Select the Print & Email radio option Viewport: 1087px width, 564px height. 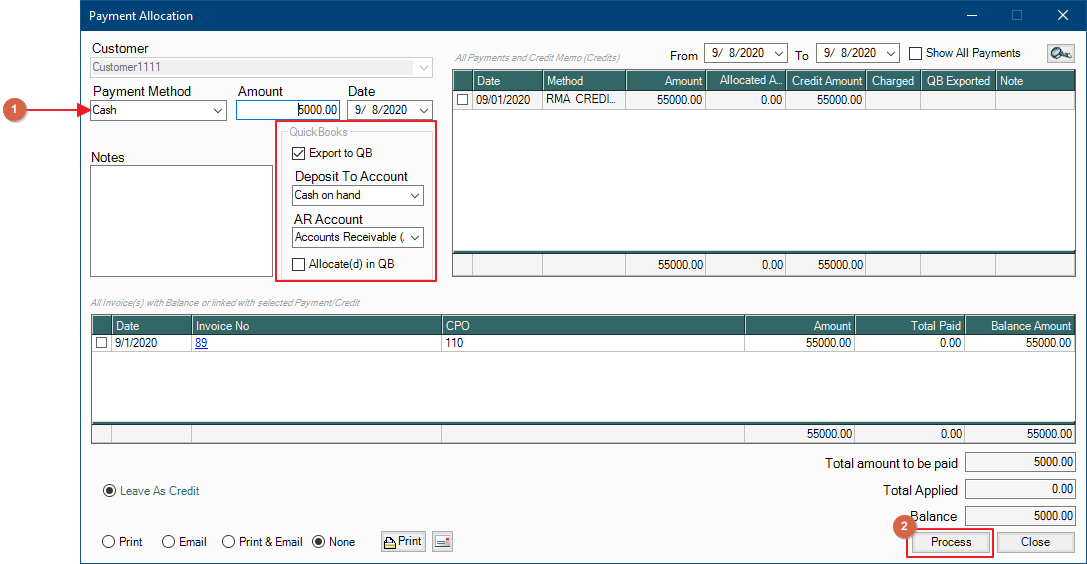tap(229, 542)
